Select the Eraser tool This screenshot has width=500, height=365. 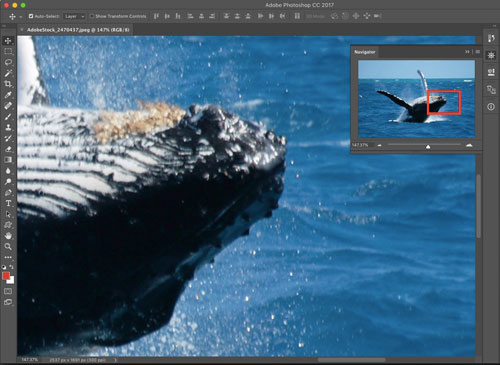(8, 149)
